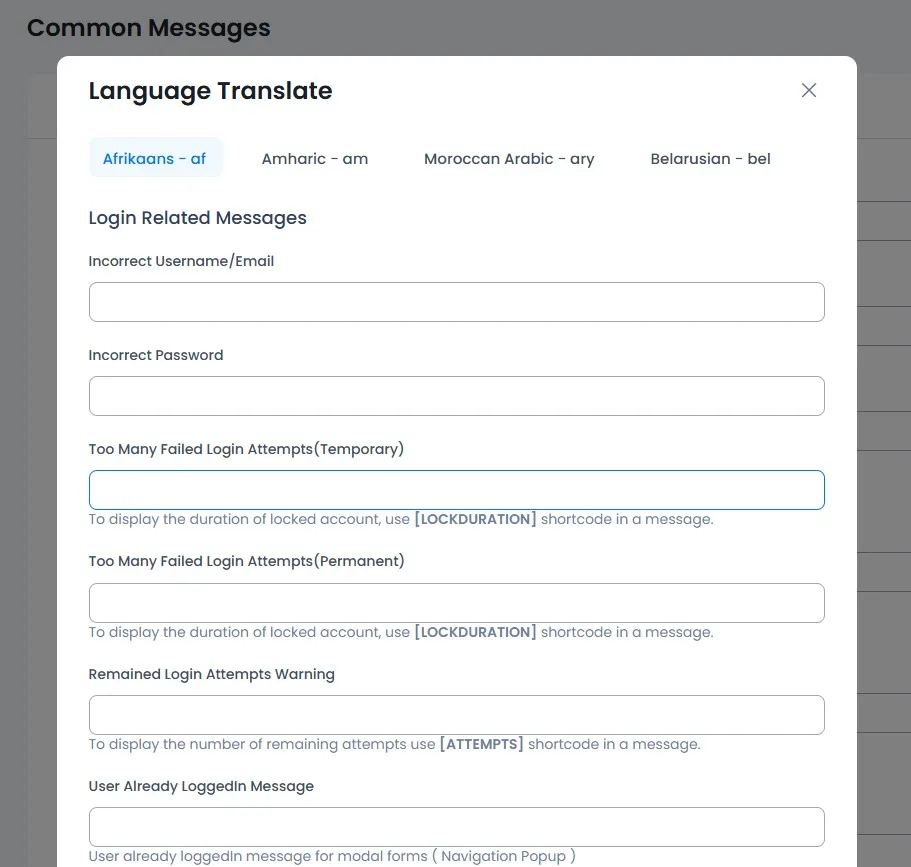
Task: Click the User Already LoggedIn helper text
Action: tap(332, 856)
